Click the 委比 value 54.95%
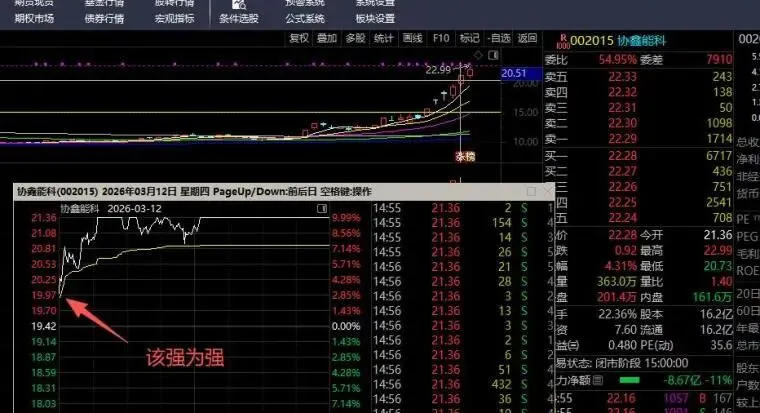Viewport: 760px width, 413px height. point(618,60)
